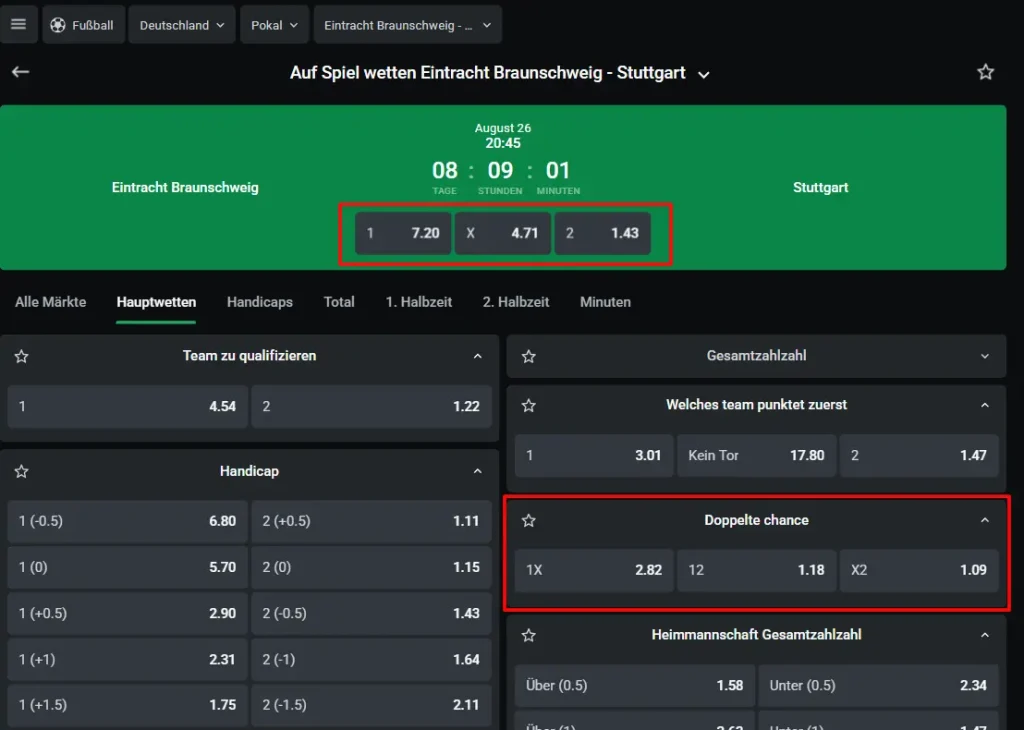Collapse Heimmannschaft Gesamtzahlzahl section
This screenshot has width=1024, height=730.
(x=985, y=635)
